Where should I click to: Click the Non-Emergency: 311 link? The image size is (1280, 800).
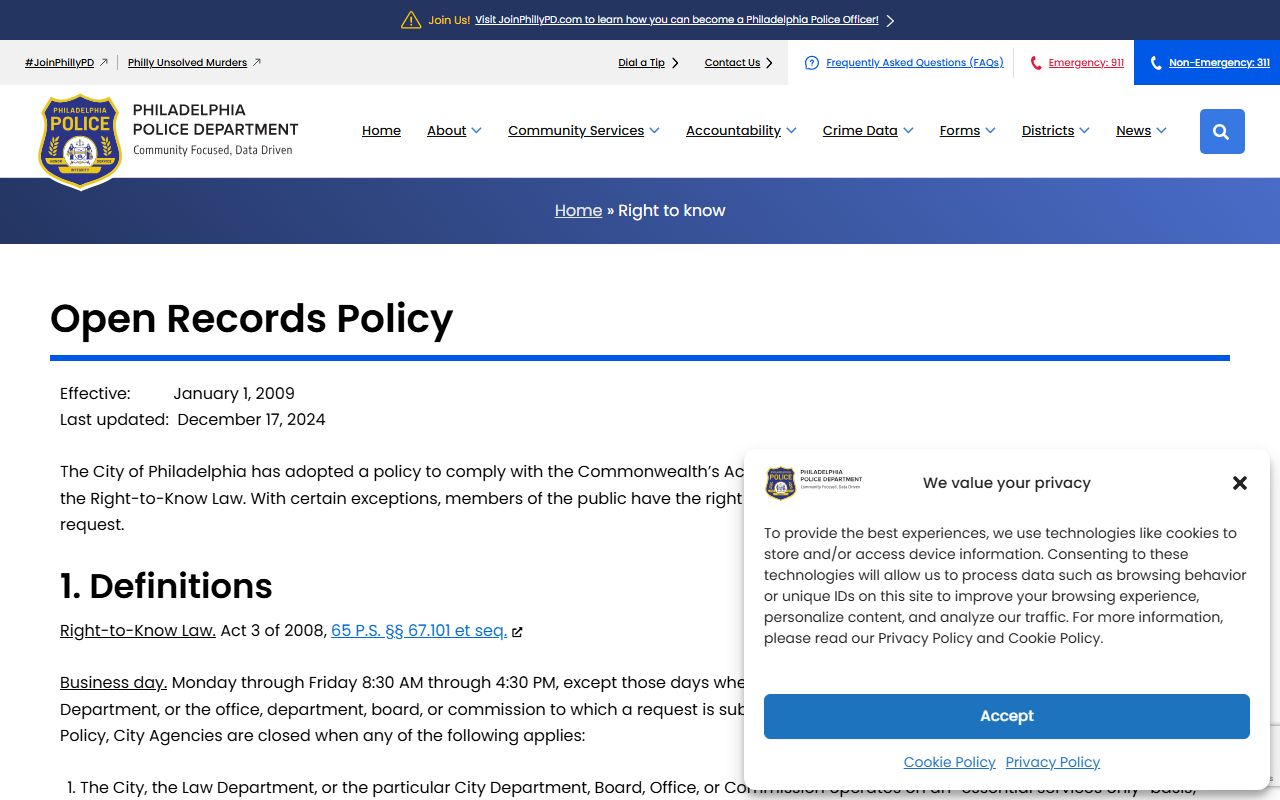point(1219,63)
